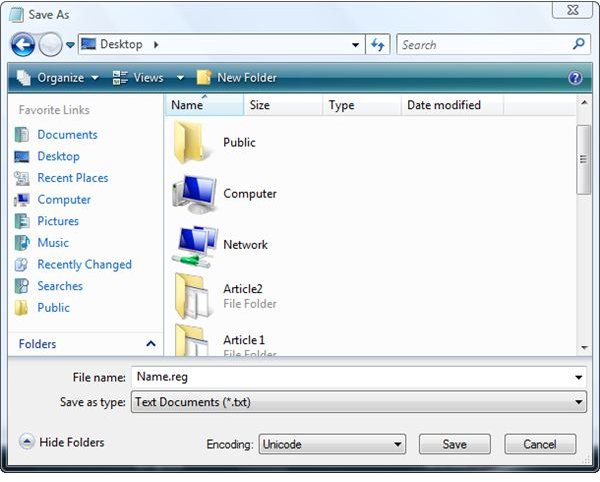Close the Save As dialog
The width and height of the screenshot is (600, 482).
click(572, 10)
